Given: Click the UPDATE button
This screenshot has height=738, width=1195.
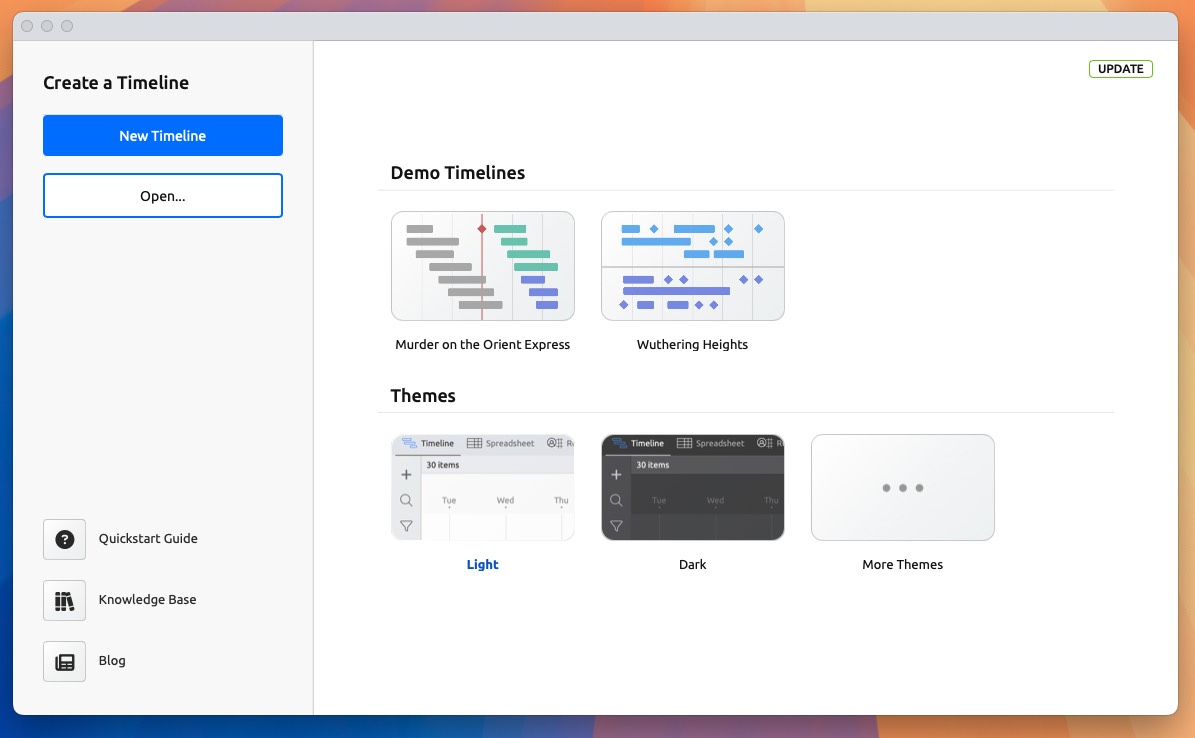Looking at the screenshot, I should (x=1120, y=68).
